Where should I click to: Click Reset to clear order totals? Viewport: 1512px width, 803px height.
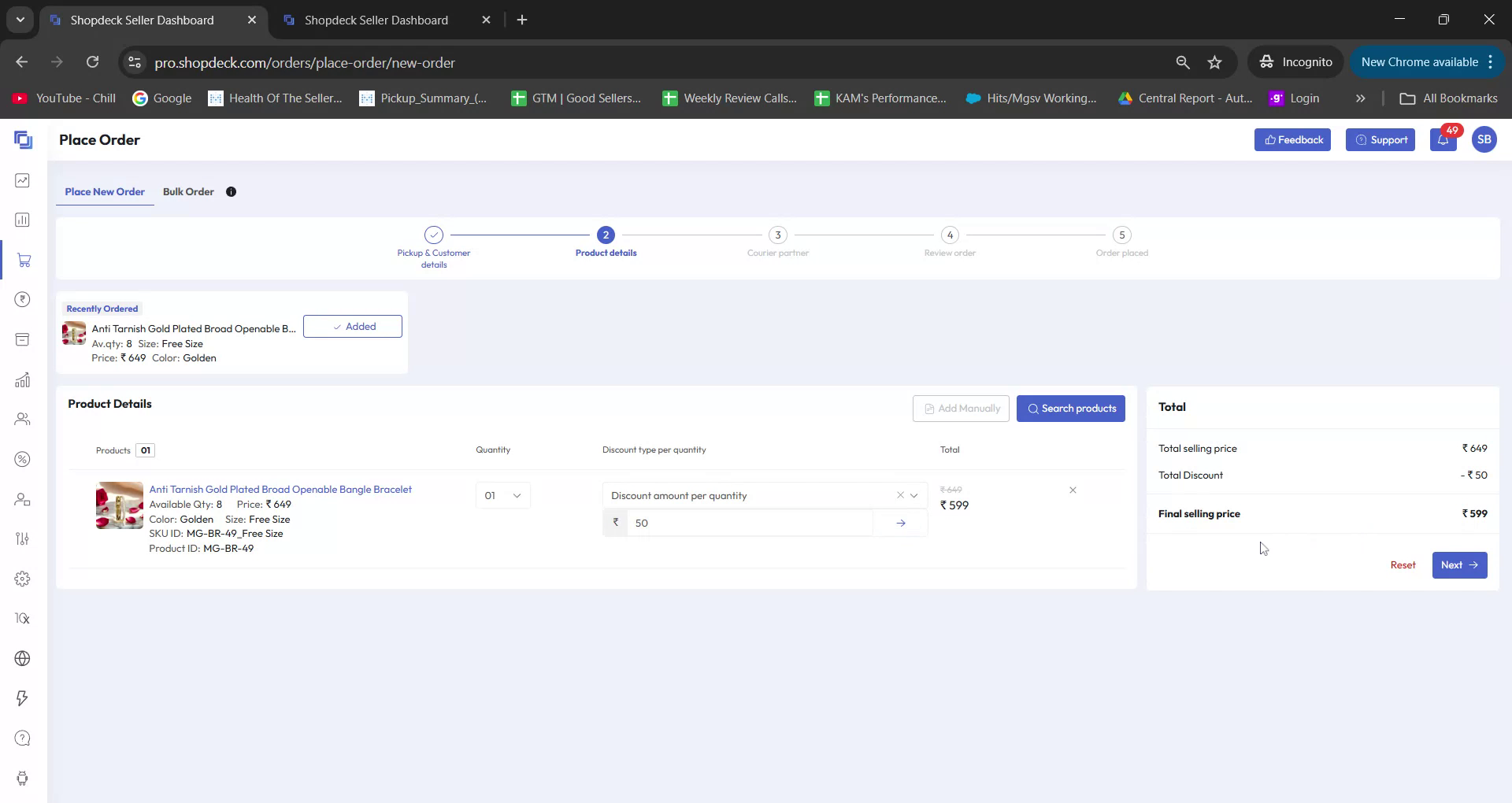[x=1403, y=564]
